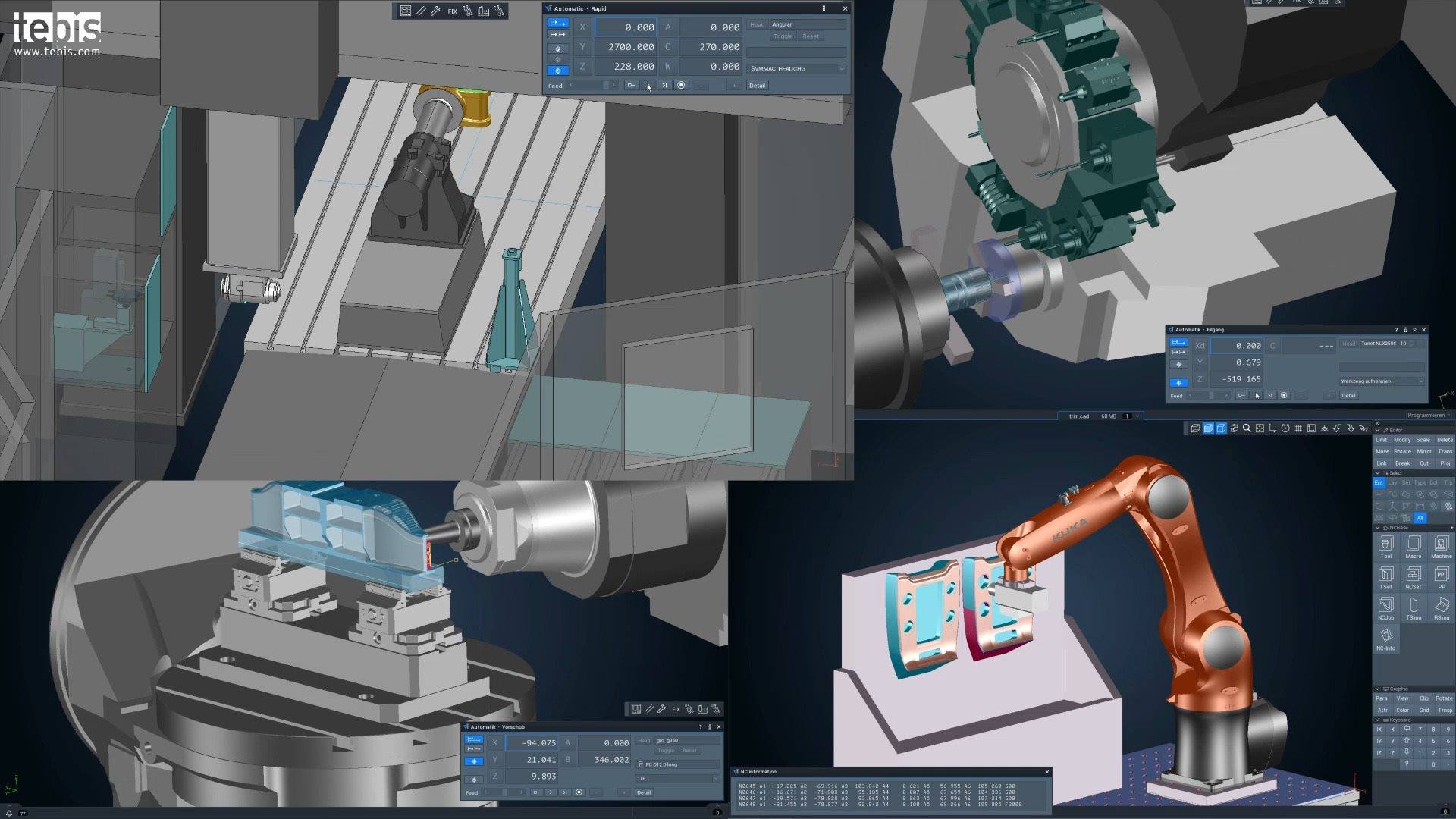Click the fit-all view icon
Viewport: 1456px width, 819px height.
[x=1260, y=428]
